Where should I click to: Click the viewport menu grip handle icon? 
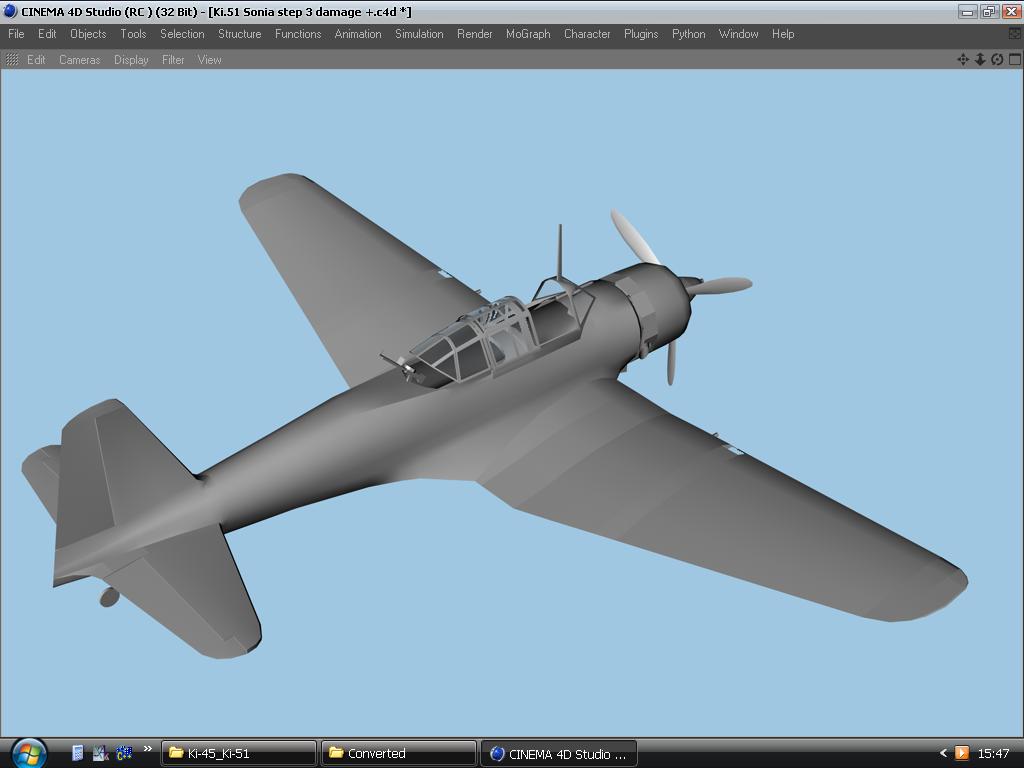(12, 60)
